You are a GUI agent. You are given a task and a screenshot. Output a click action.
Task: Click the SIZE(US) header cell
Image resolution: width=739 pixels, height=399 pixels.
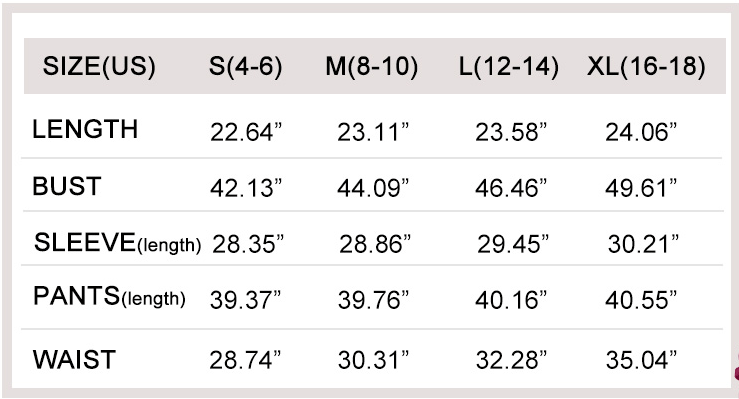click(99, 66)
